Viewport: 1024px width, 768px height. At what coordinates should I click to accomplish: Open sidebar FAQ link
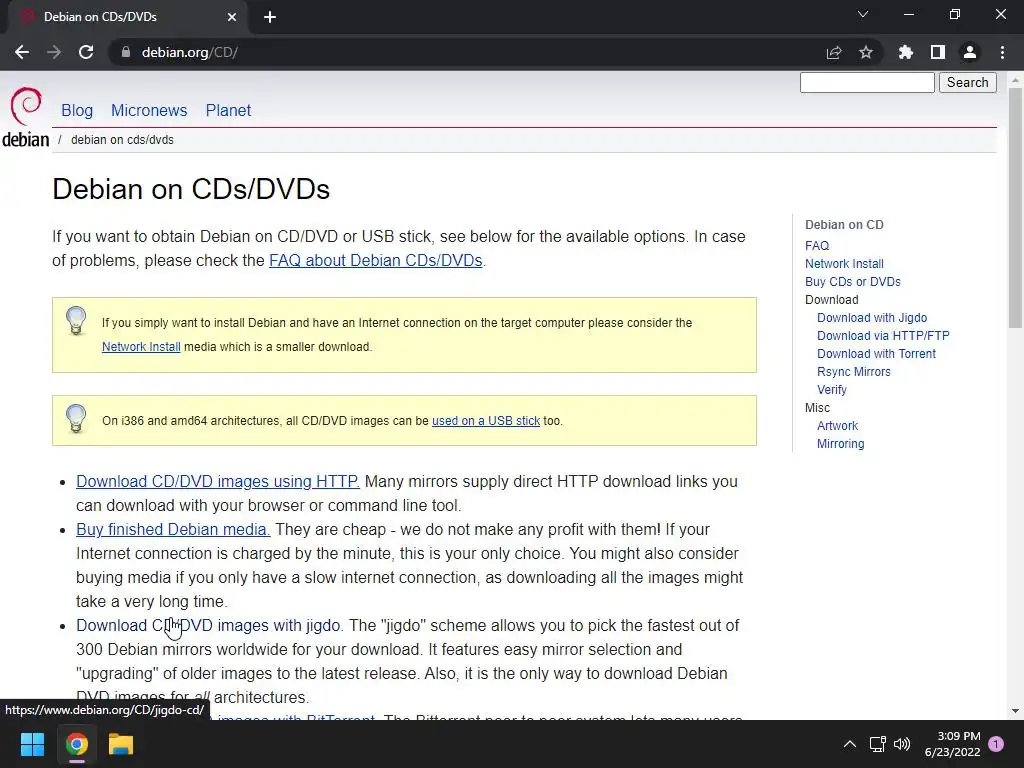coord(817,246)
